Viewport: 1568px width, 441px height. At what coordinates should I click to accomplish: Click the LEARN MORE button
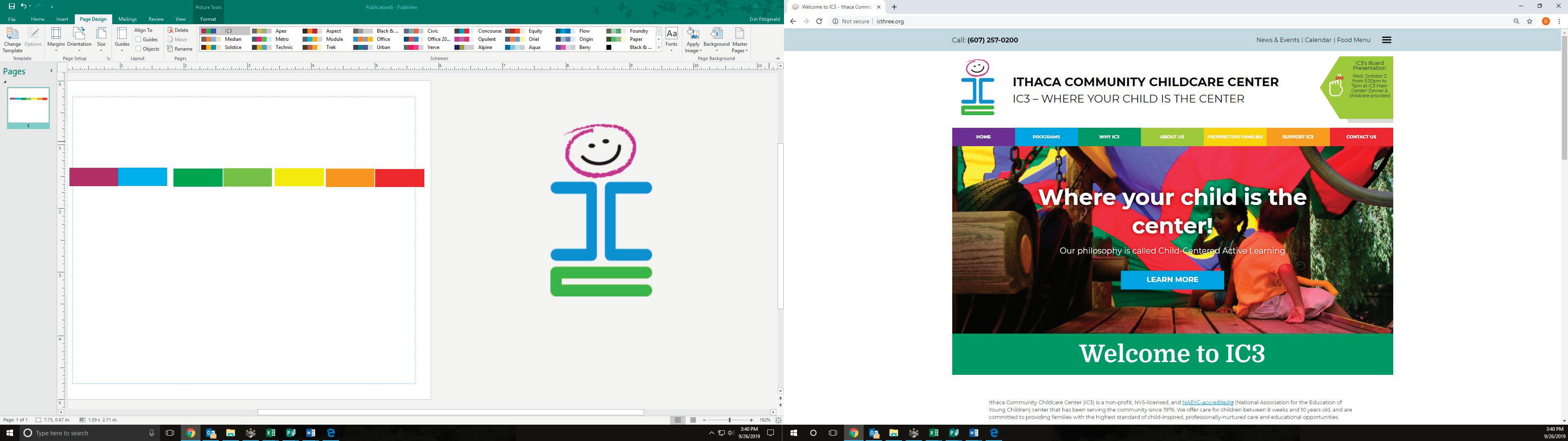coord(1172,280)
